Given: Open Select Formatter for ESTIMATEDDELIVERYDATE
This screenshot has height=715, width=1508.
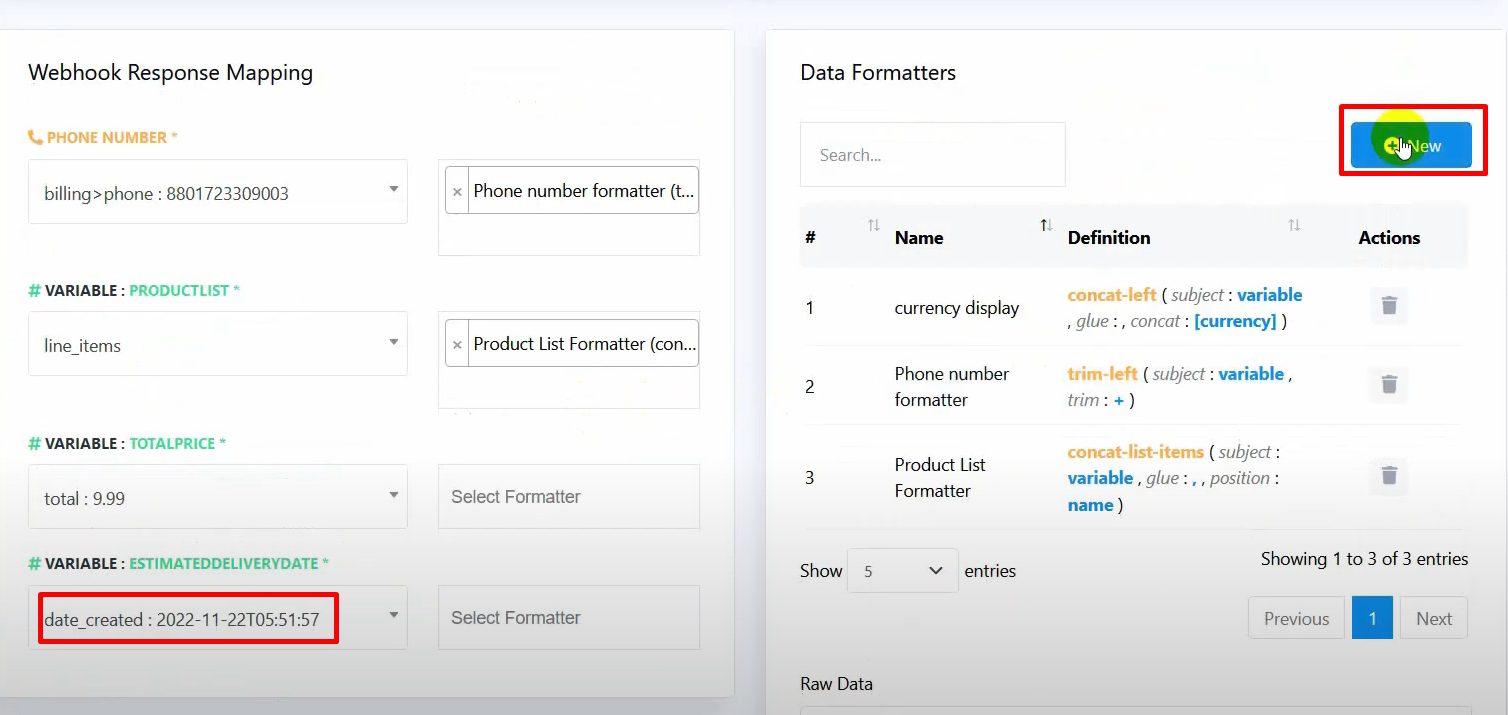Looking at the screenshot, I should [568, 618].
